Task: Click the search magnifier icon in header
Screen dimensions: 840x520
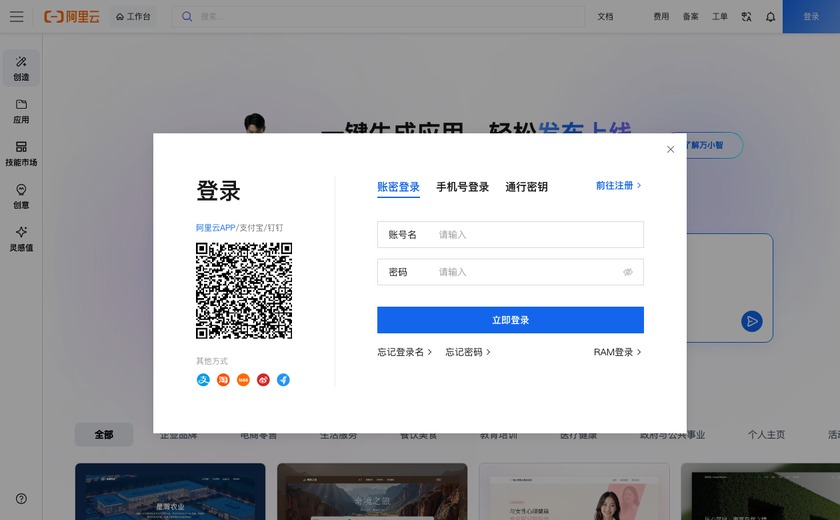Action: tap(187, 17)
